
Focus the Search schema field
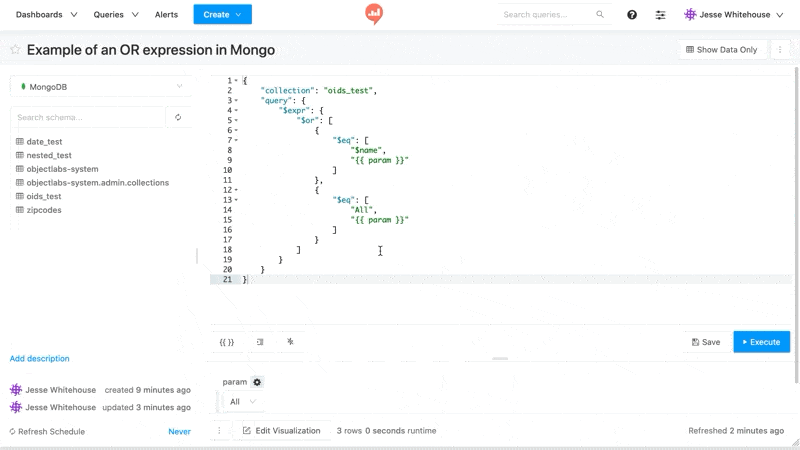[x=88, y=117]
